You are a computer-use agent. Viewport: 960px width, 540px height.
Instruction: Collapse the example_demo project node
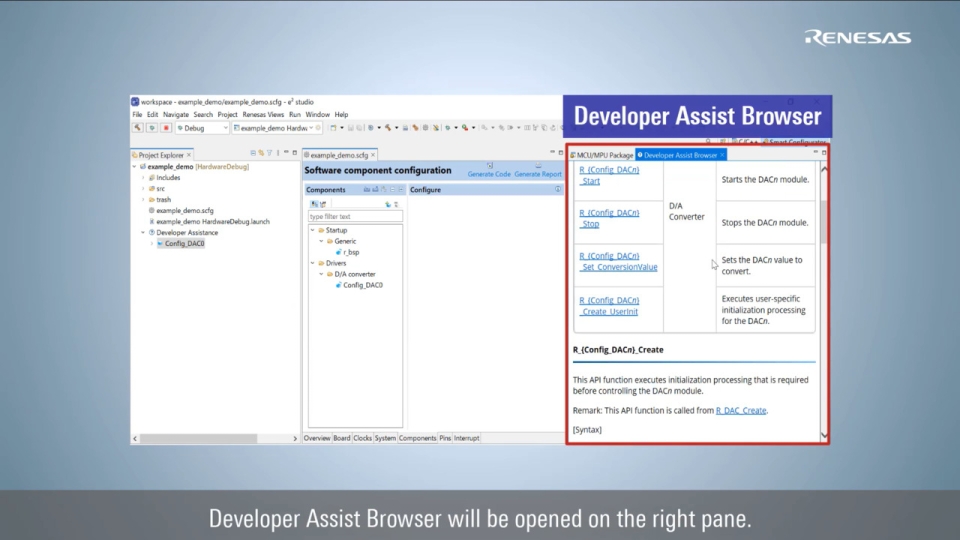click(x=135, y=167)
